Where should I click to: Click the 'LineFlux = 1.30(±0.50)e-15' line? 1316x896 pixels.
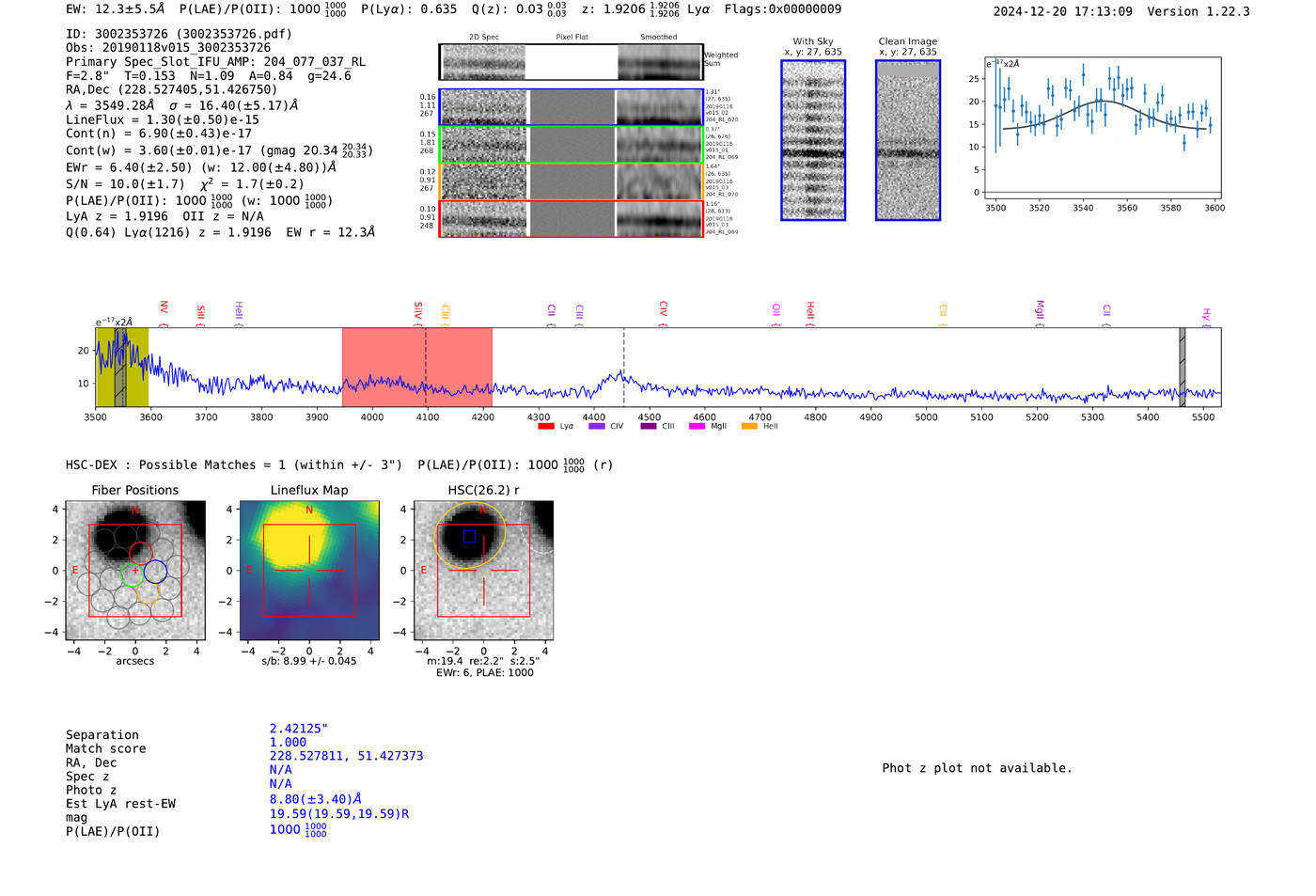(x=163, y=120)
